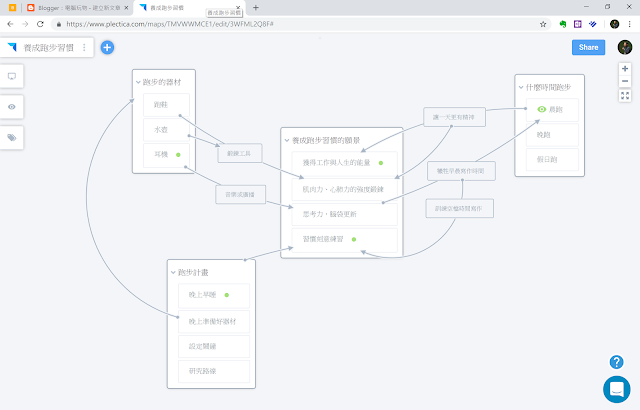640x410 pixels.
Task: Click the blue plus button to add a card
Action: coord(107,47)
